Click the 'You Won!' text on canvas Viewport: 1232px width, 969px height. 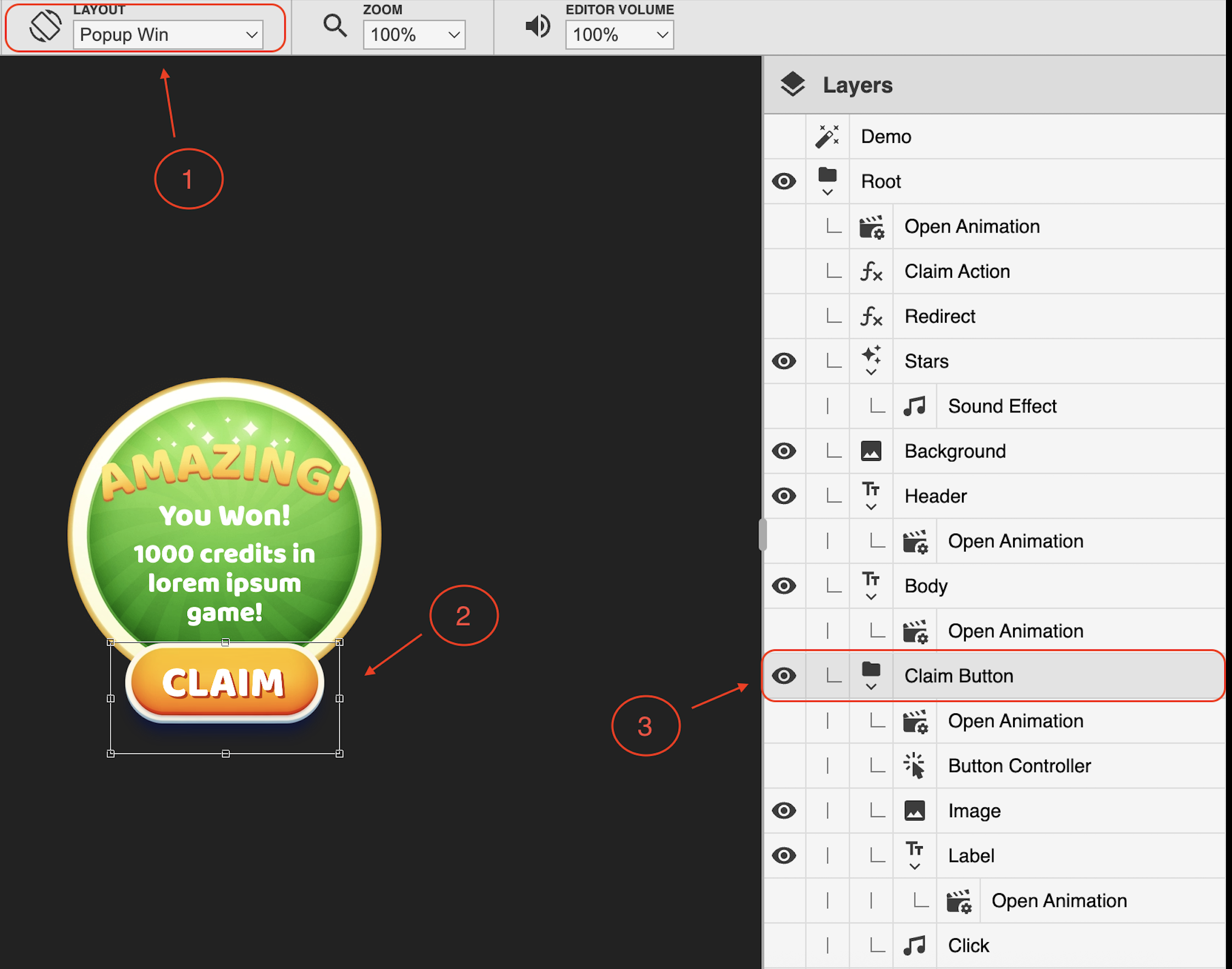coord(225,516)
